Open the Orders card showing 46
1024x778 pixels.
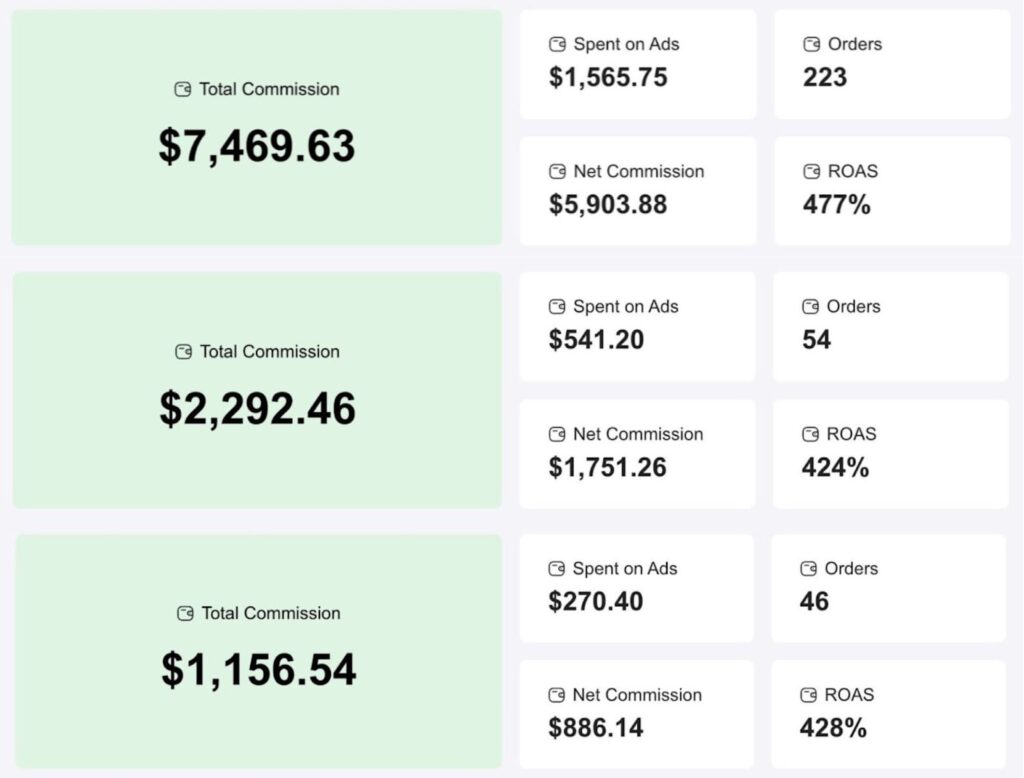pos(888,587)
